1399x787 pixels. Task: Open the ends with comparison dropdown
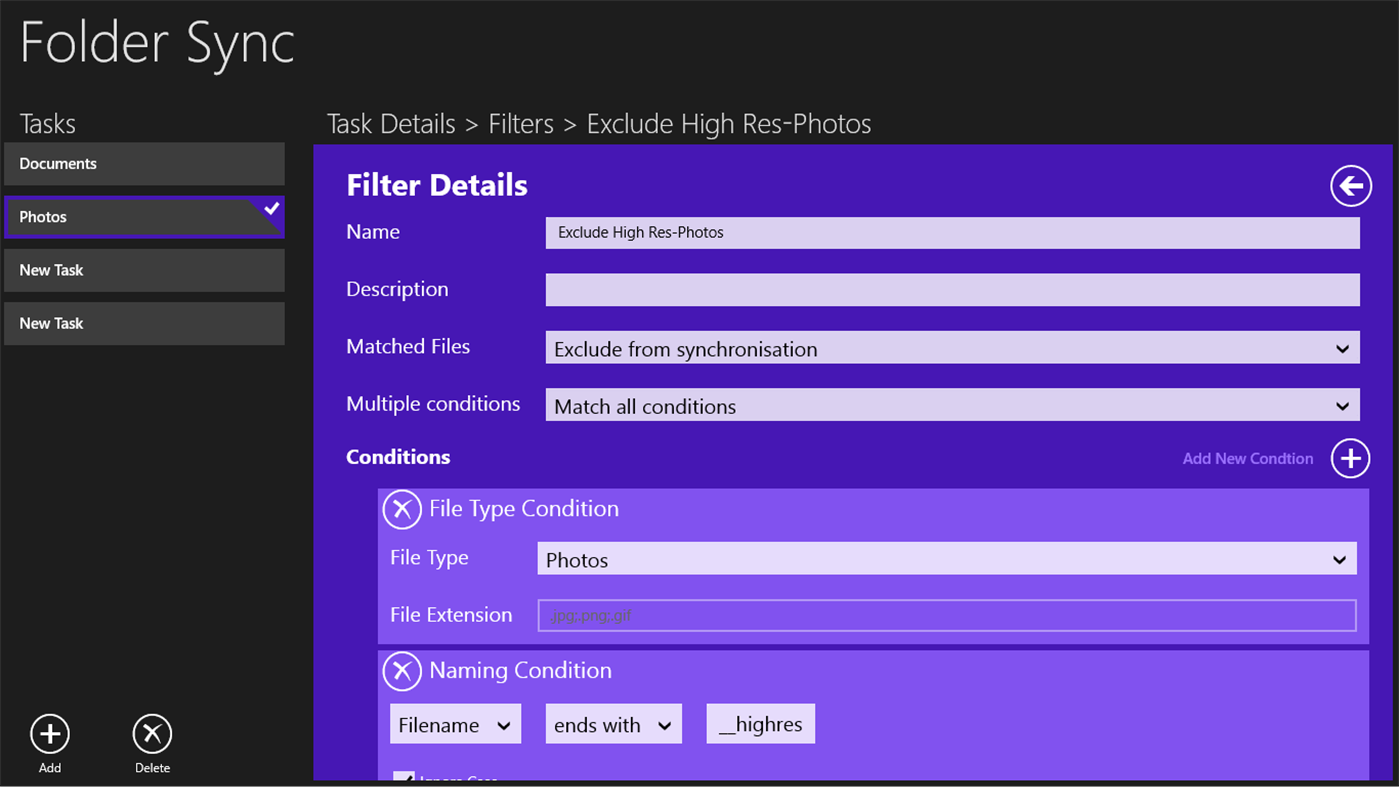click(613, 723)
